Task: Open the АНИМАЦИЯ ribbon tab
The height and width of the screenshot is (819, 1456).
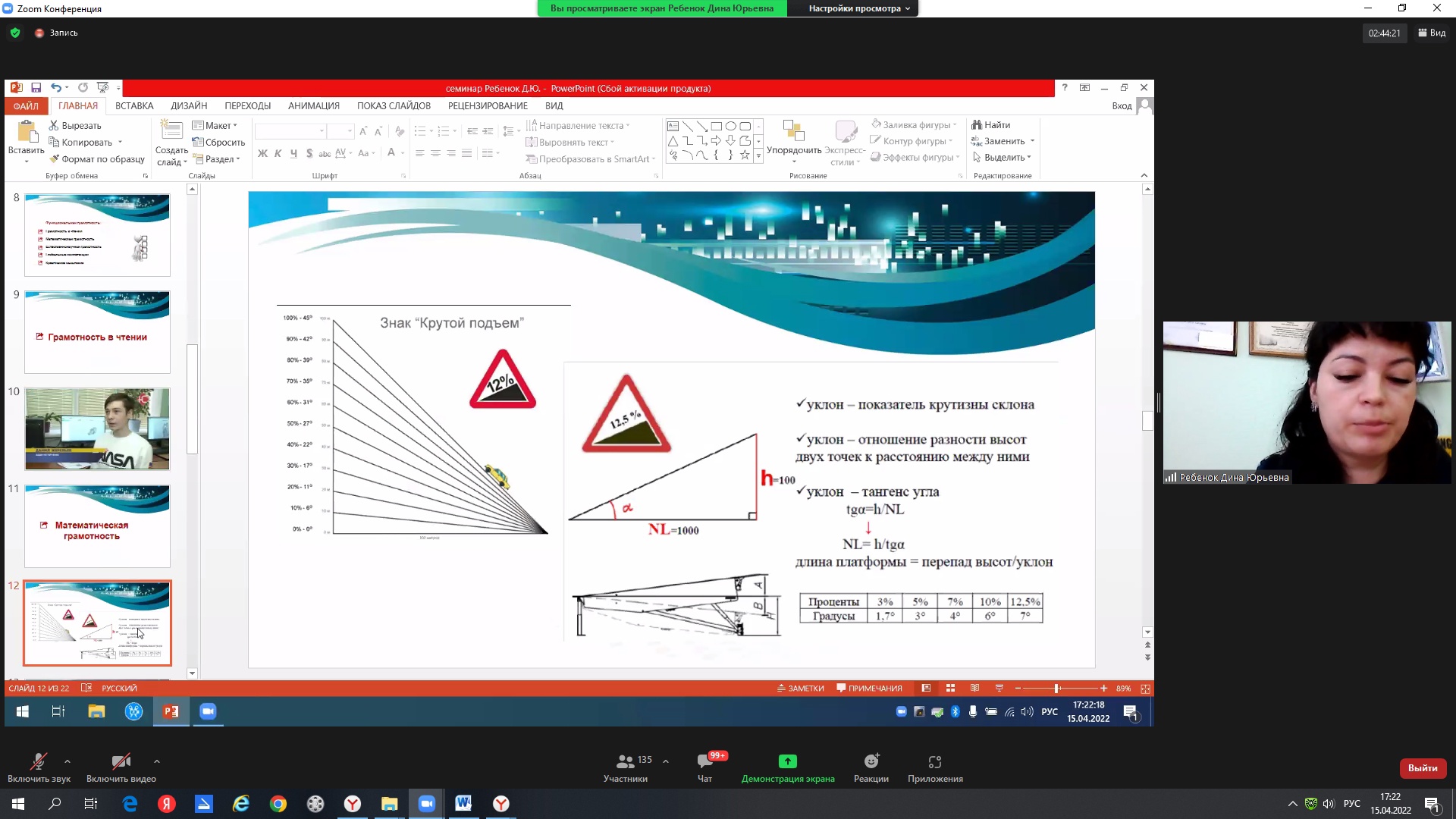Action: point(313,106)
